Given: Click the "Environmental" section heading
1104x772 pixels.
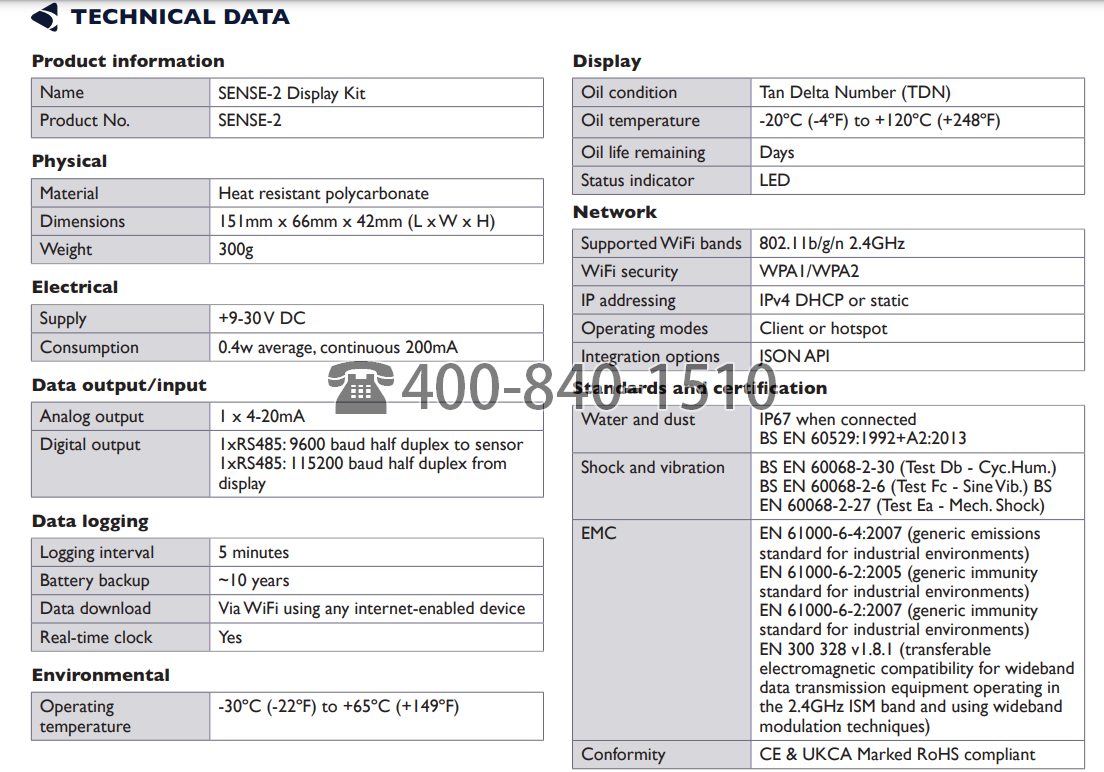Looking at the screenshot, I should (x=101, y=676).
